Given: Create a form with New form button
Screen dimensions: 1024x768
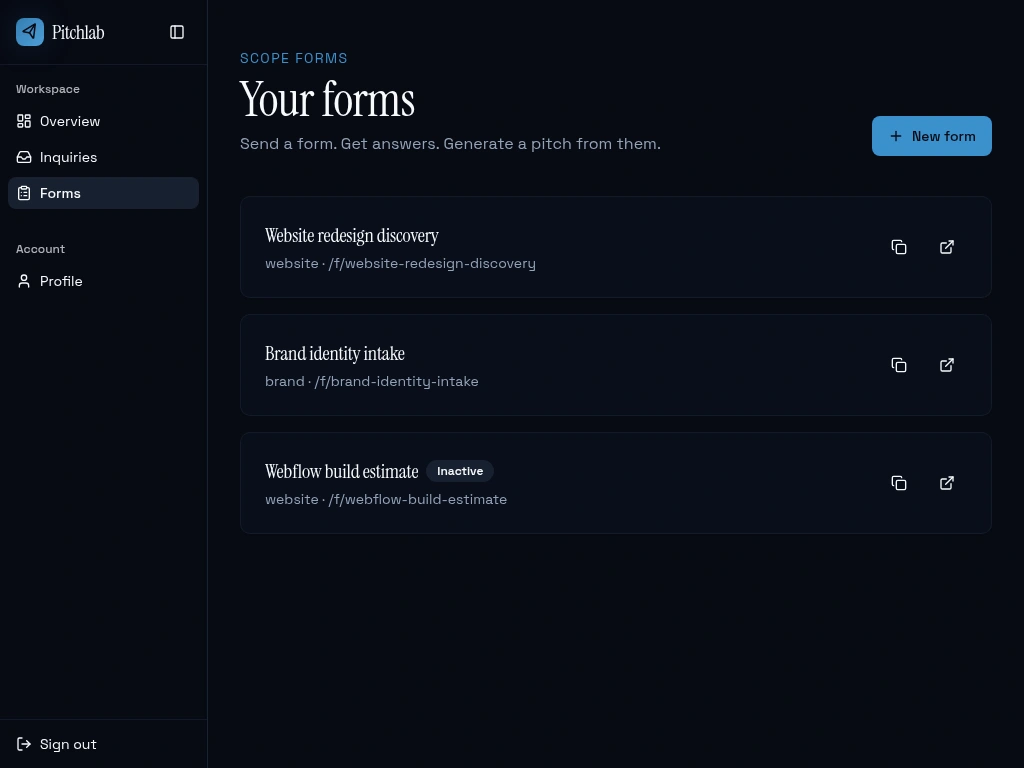Looking at the screenshot, I should [x=931, y=136].
